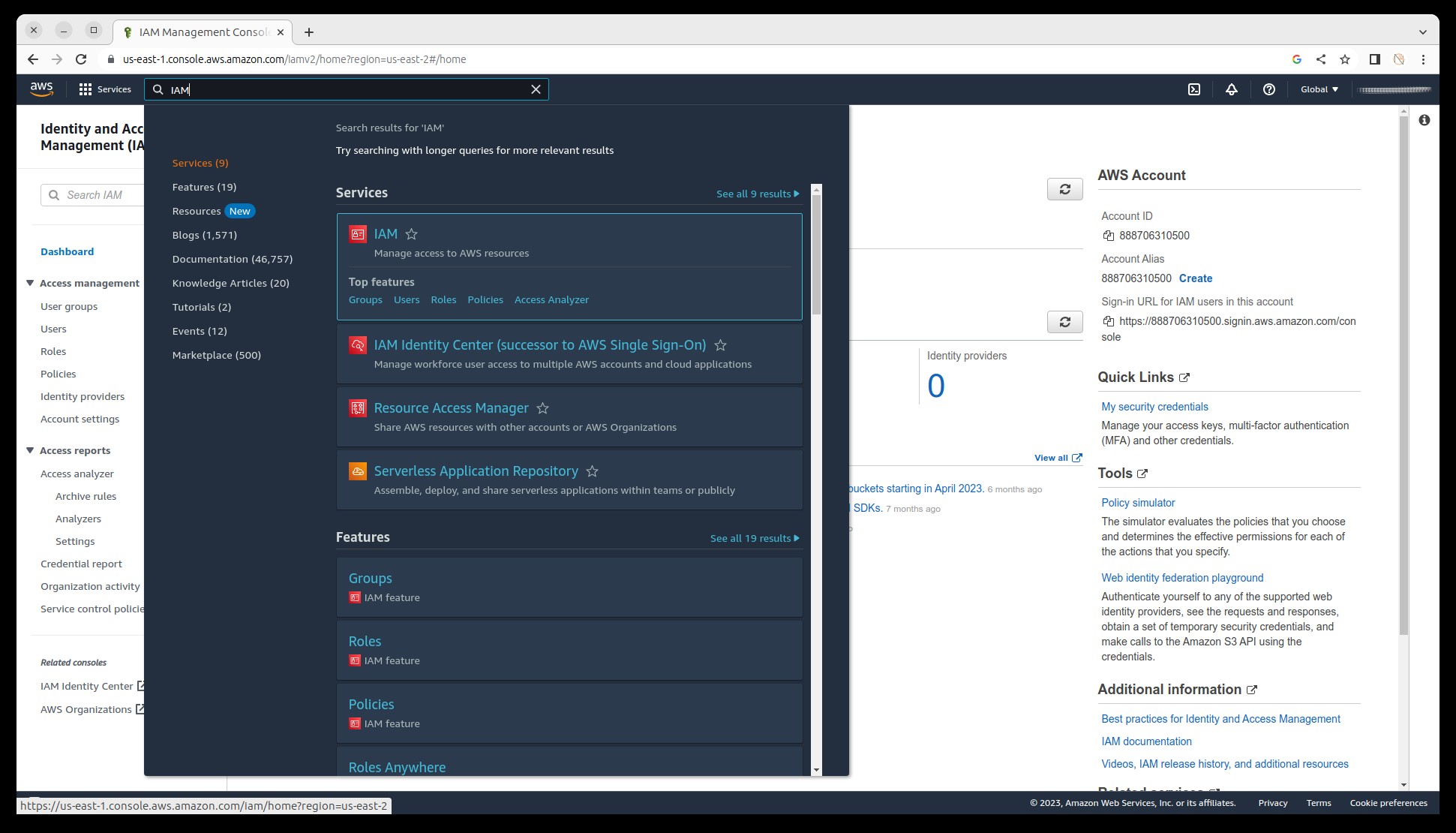
Task: Click the Search IAM input field
Action: [92, 195]
